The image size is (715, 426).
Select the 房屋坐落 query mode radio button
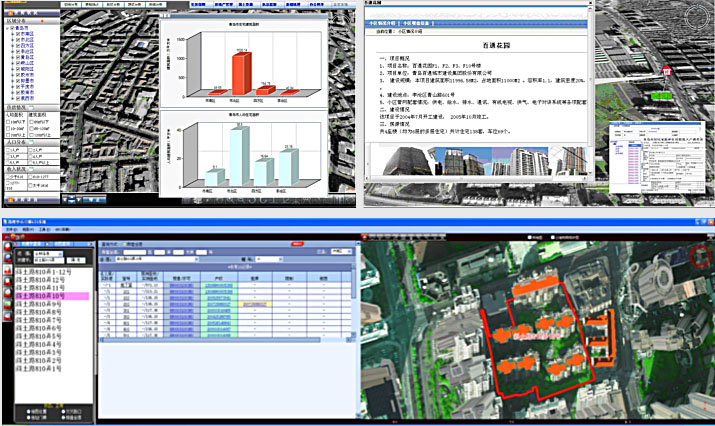click(x=124, y=244)
